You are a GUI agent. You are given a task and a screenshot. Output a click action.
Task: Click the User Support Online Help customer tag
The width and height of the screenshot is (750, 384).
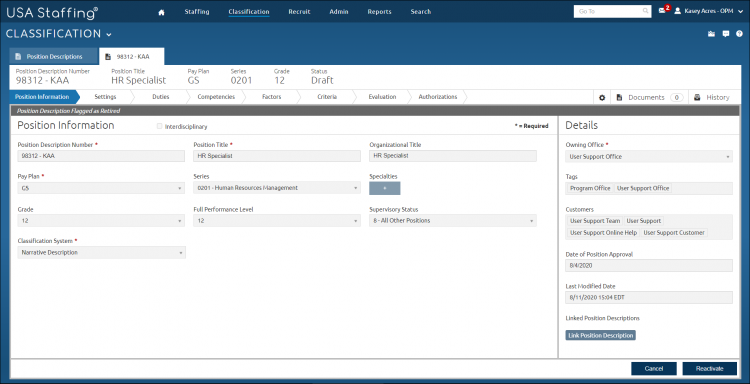pos(604,233)
